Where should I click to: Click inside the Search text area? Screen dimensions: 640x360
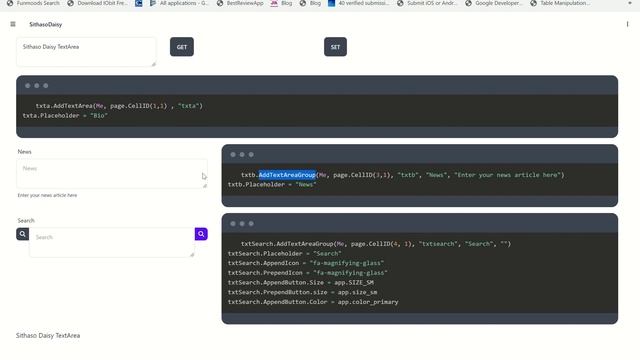[x=112, y=242]
